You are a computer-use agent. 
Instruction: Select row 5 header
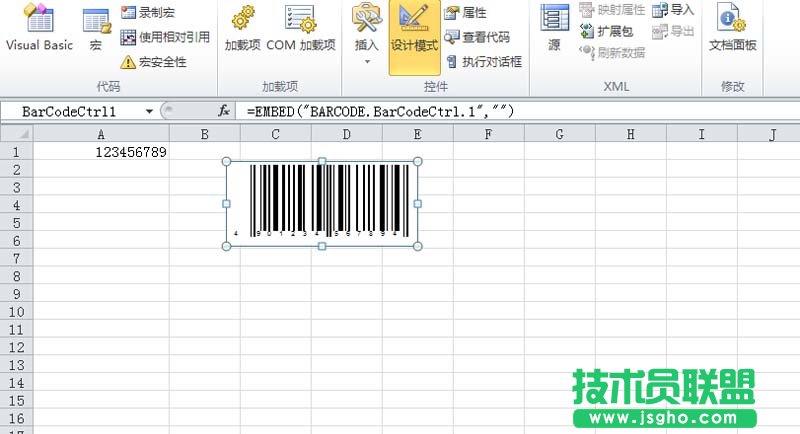[x=16, y=223]
